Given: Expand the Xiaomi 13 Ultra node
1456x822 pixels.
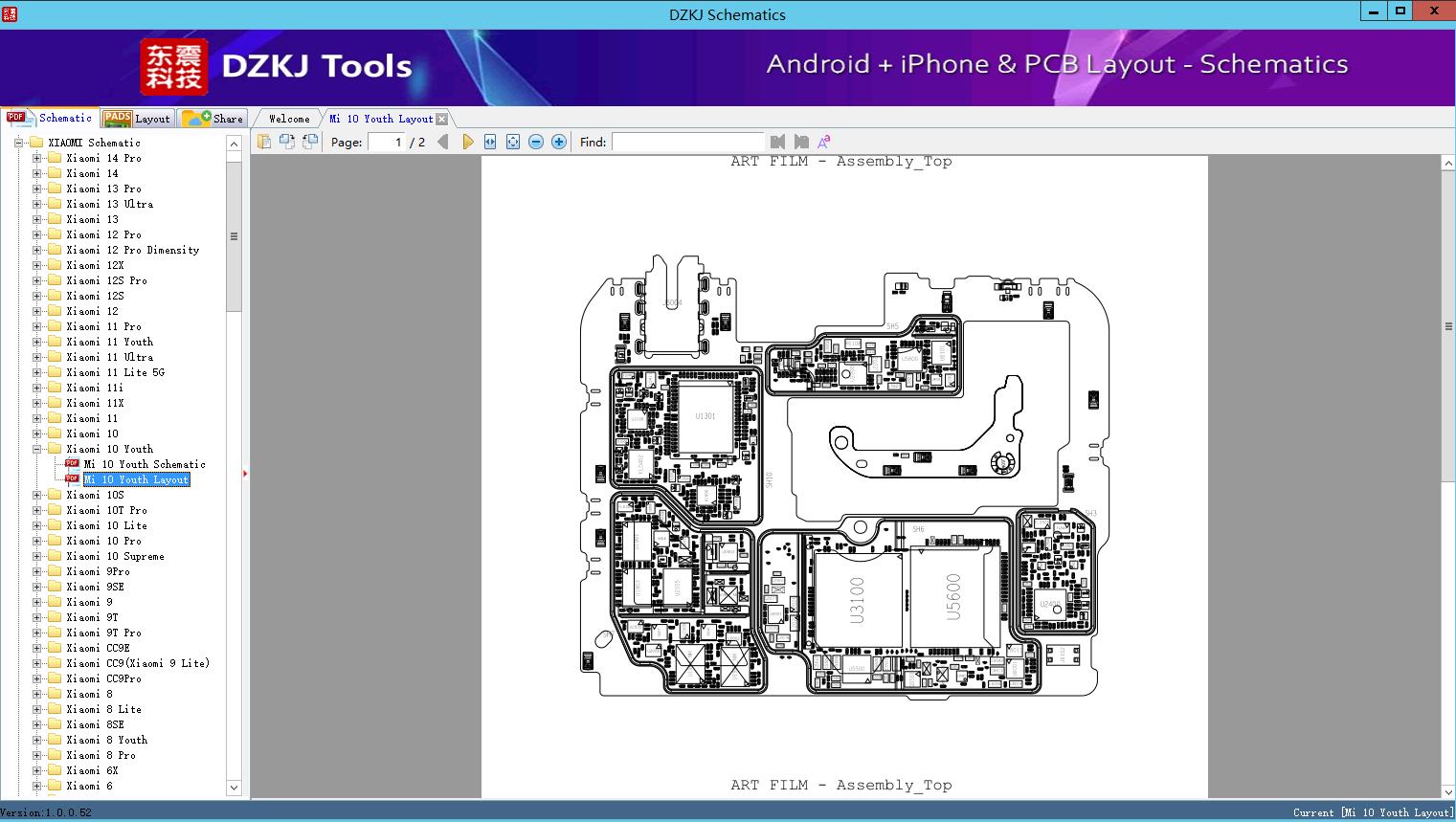Looking at the screenshot, I should 36,204.
